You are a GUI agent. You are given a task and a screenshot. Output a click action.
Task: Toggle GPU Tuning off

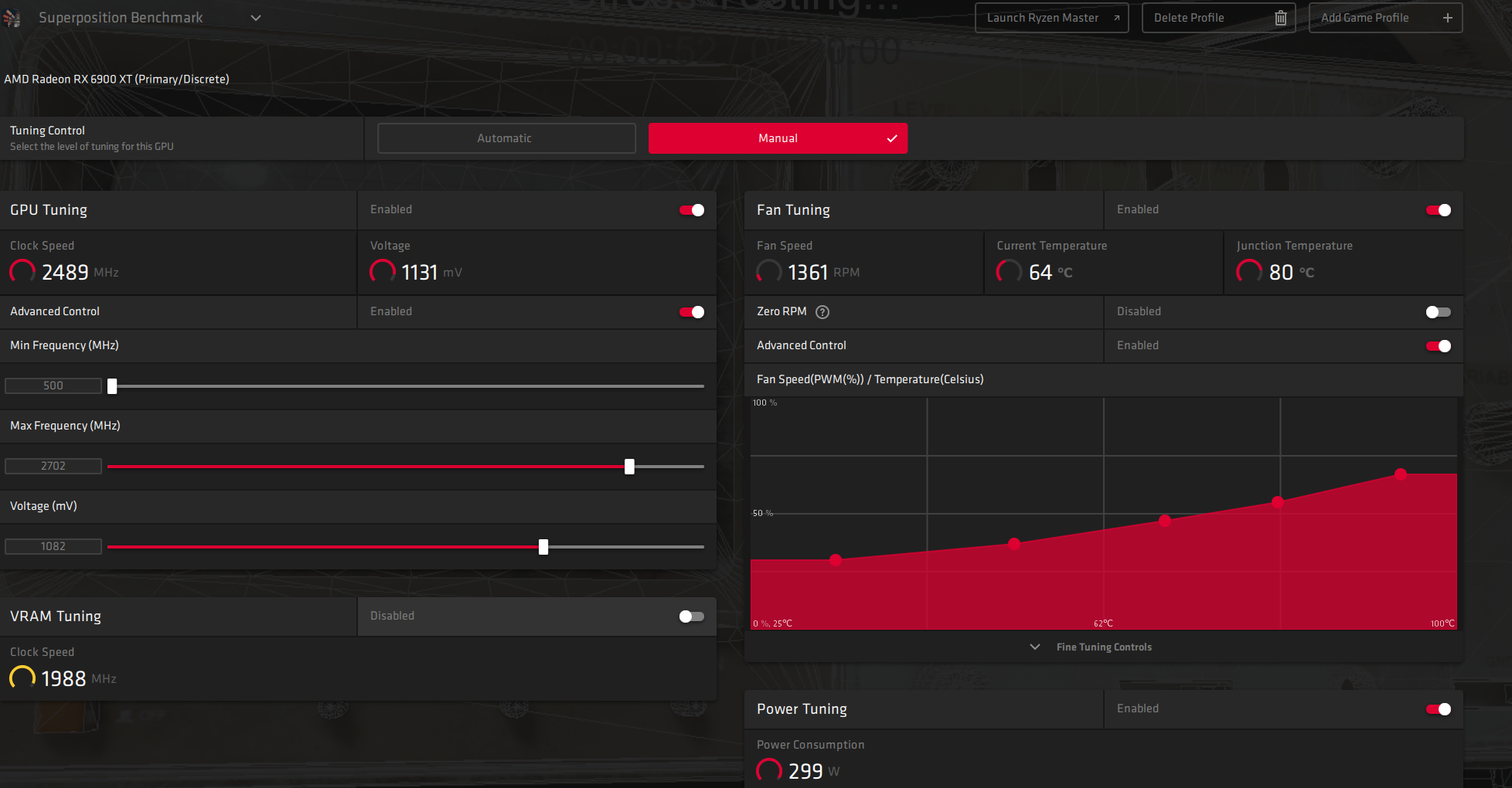point(692,210)
